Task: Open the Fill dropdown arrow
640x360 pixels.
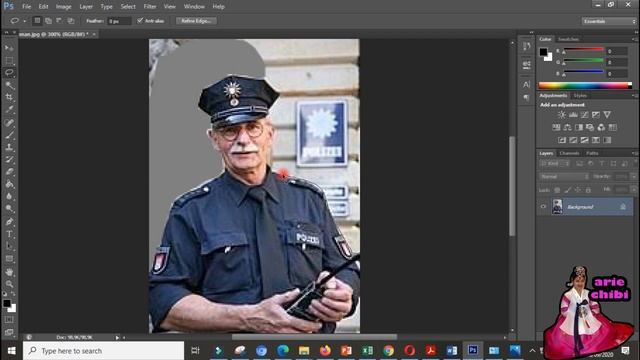Action: click(x=633, y=190)
